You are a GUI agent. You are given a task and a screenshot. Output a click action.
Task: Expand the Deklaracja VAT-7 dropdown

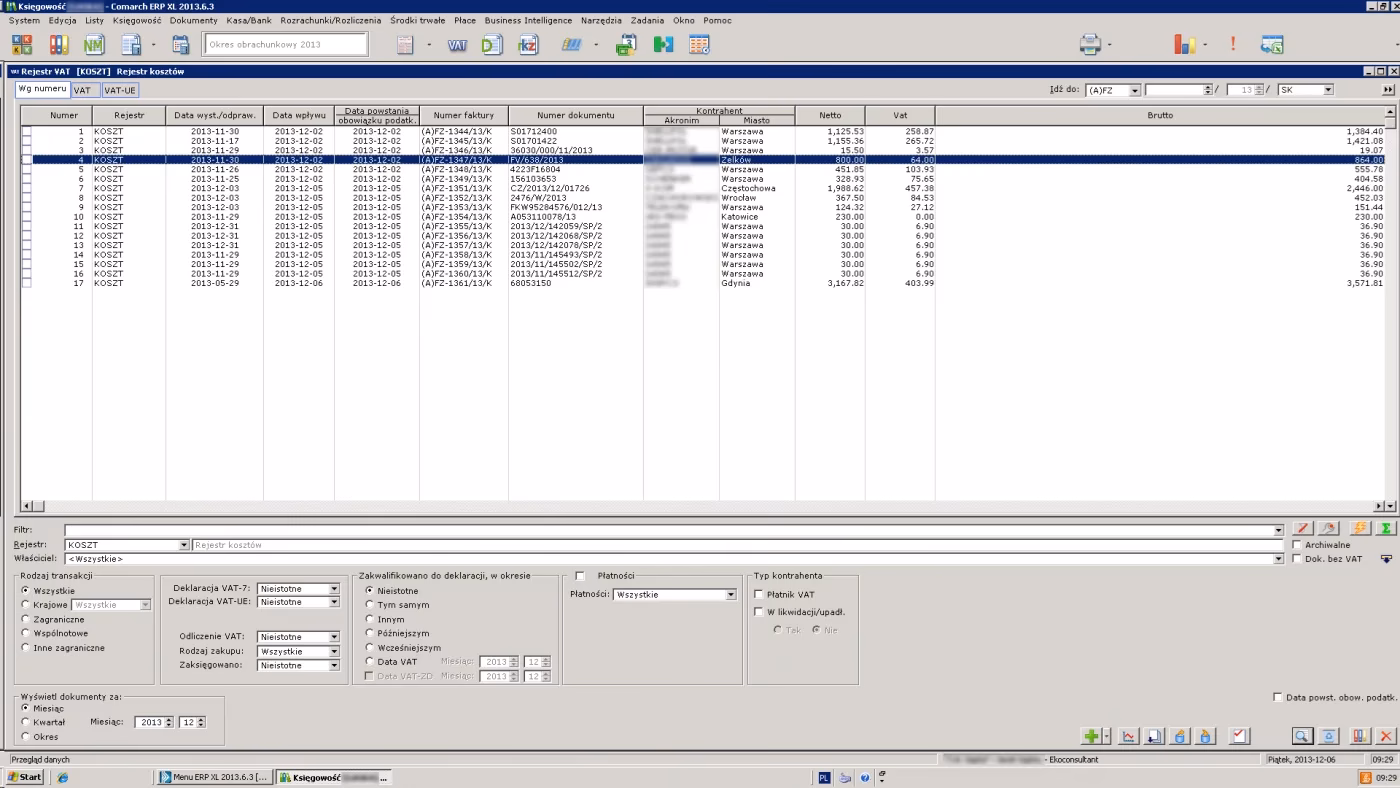tap(334, 589)
